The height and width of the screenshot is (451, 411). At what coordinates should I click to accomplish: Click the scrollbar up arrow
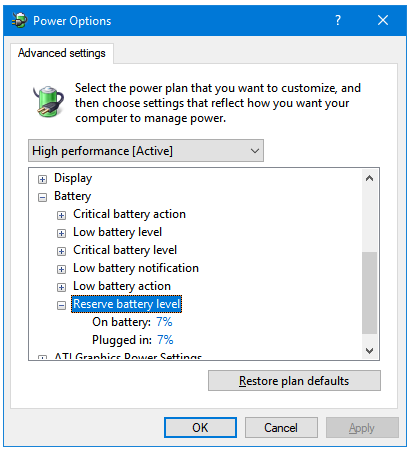point(369,178)
